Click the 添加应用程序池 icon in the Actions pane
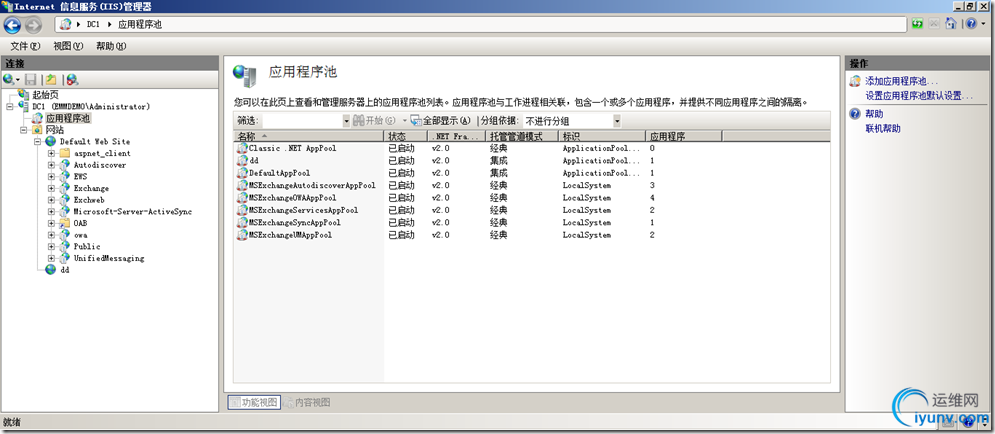The image size is (995, 434). point(855,81)
